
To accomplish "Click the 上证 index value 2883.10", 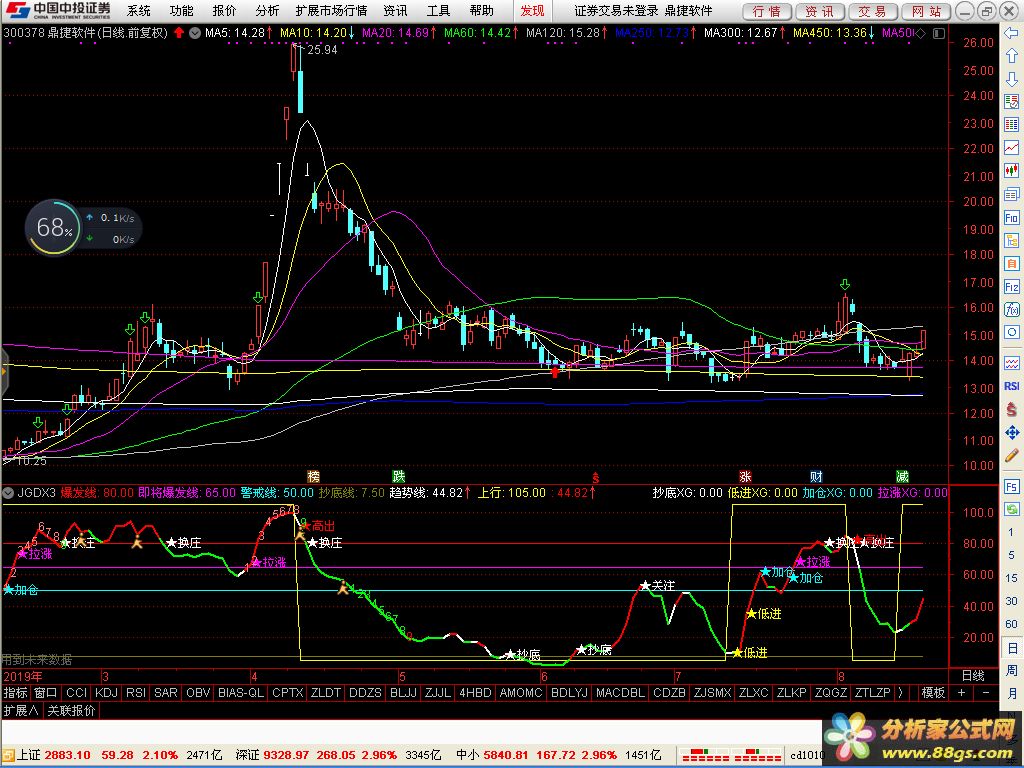I will pos(68,756).
